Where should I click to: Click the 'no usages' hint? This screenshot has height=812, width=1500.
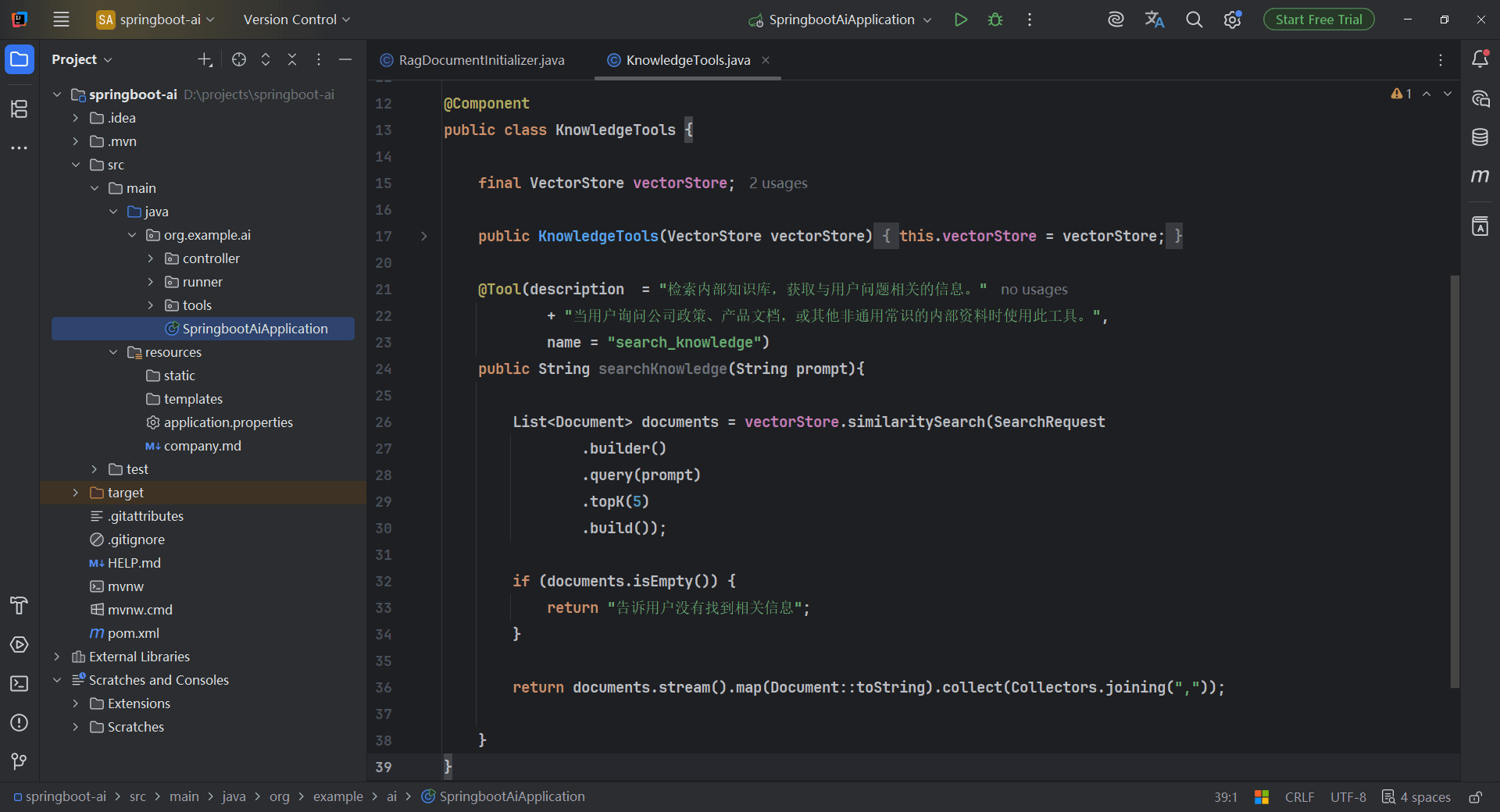(1034, 290)
